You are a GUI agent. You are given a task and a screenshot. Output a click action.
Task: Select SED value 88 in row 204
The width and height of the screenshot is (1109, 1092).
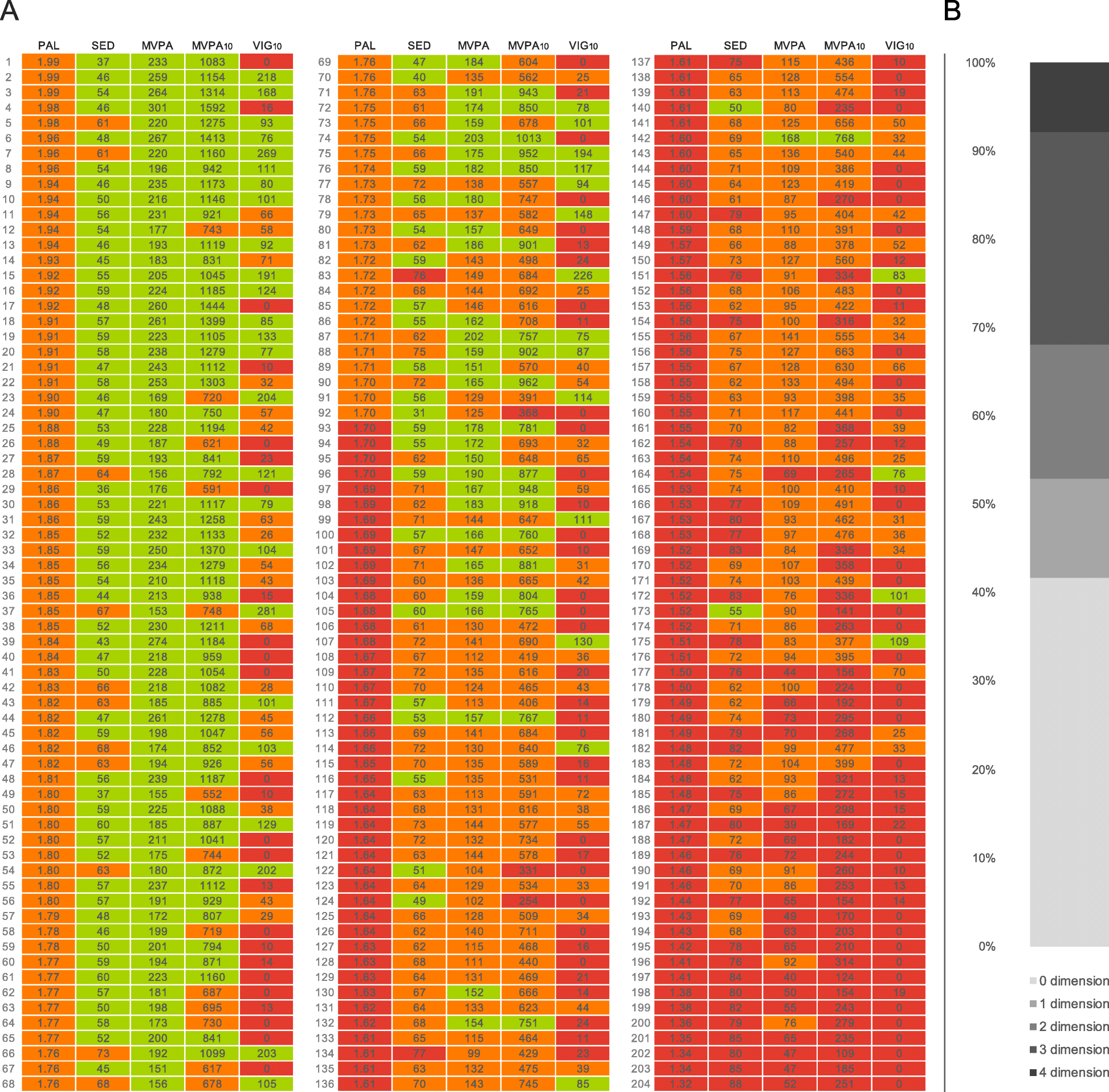[736, 1084]
